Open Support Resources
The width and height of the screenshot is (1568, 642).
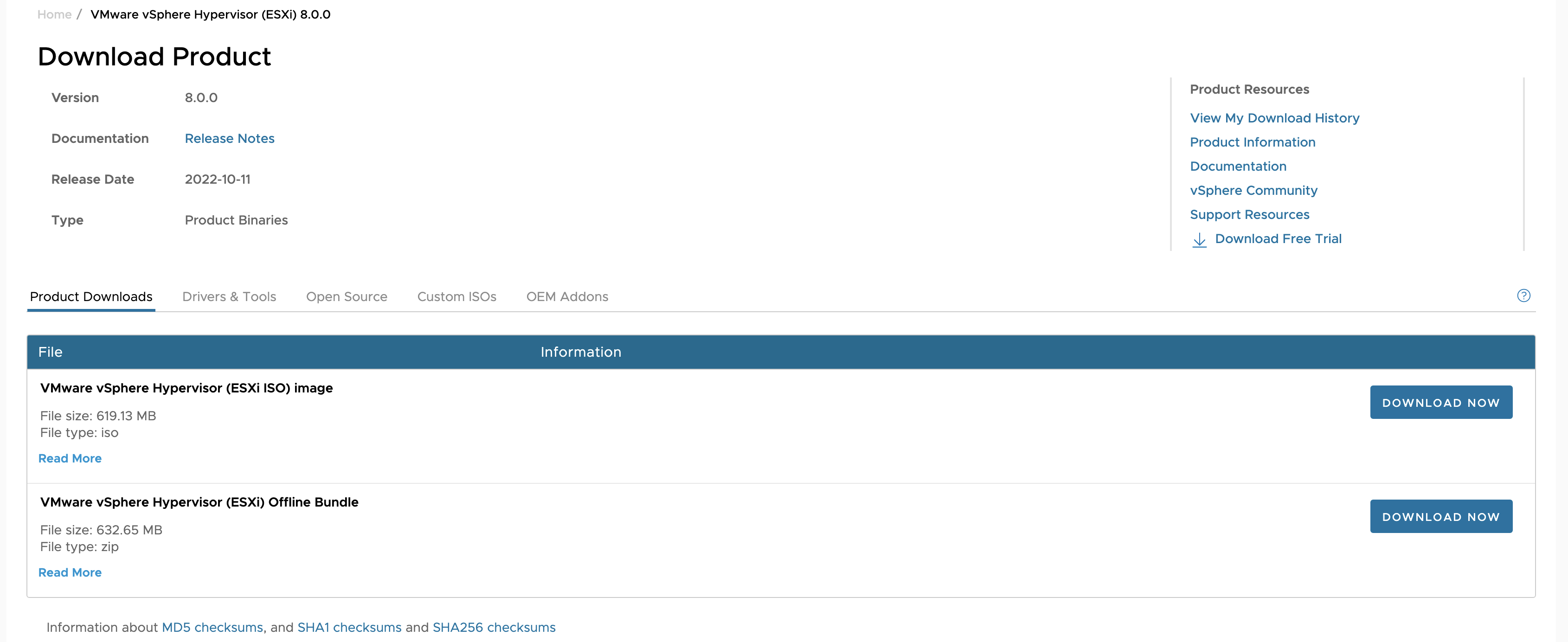[1250, 214]
